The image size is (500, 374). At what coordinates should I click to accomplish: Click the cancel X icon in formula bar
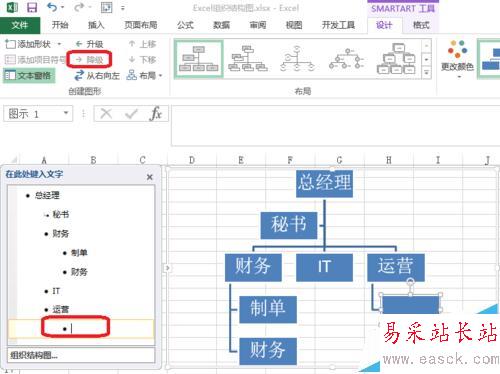(106, 114)
